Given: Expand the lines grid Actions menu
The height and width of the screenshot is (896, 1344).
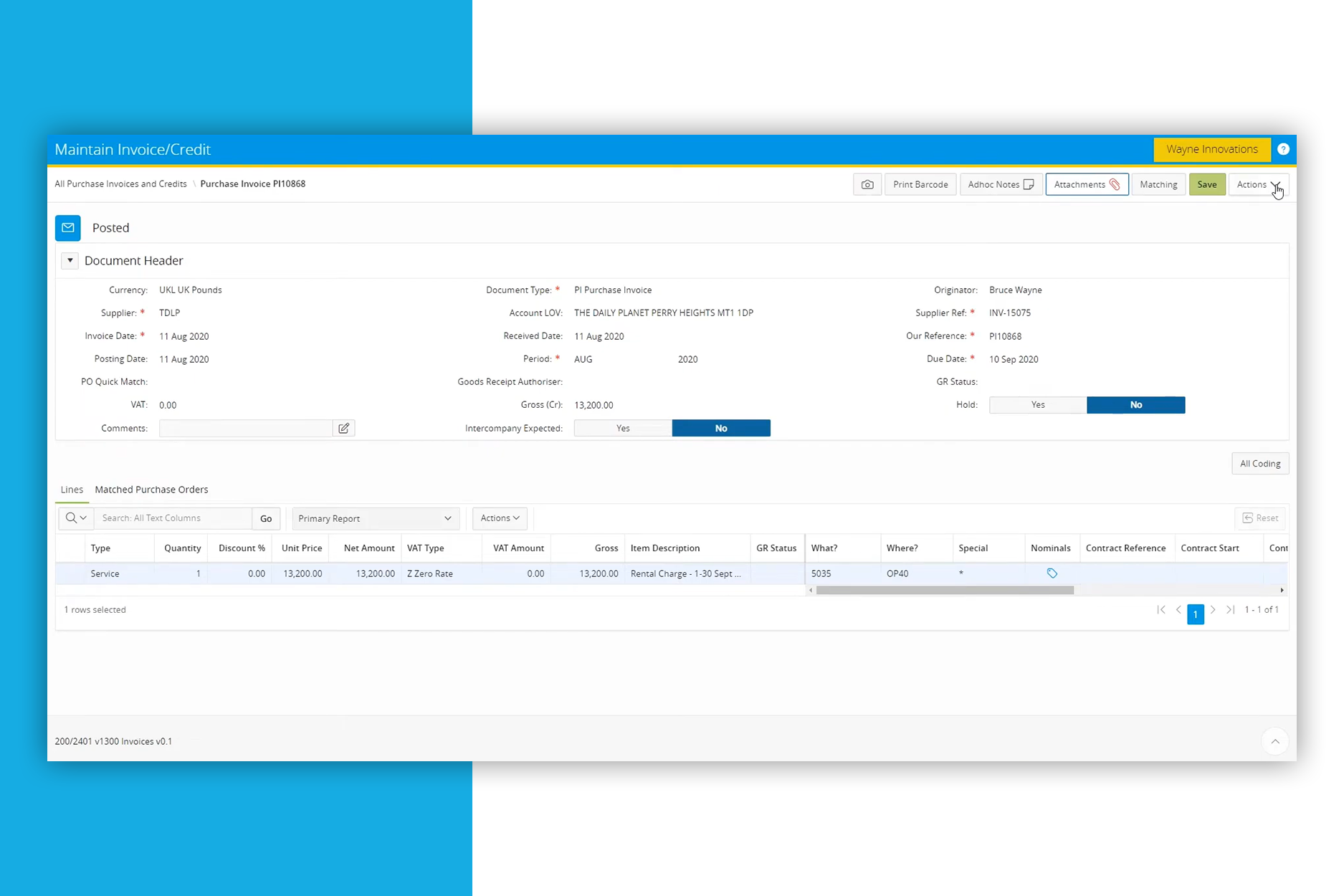Looking at the screenshot, I should tap(500, 518).
